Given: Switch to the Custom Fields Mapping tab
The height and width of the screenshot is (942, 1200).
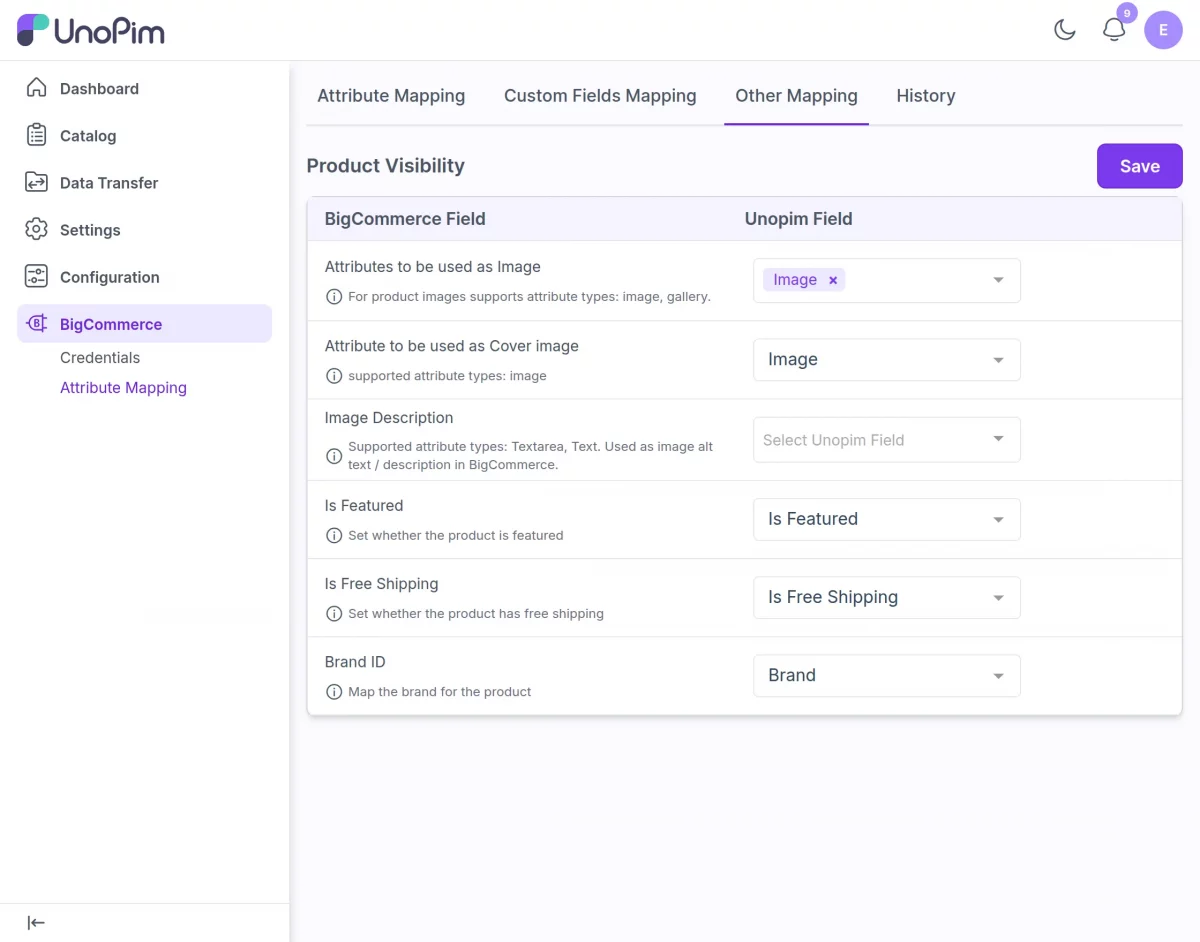Looking at the screenshot, I should coord(600,95).
